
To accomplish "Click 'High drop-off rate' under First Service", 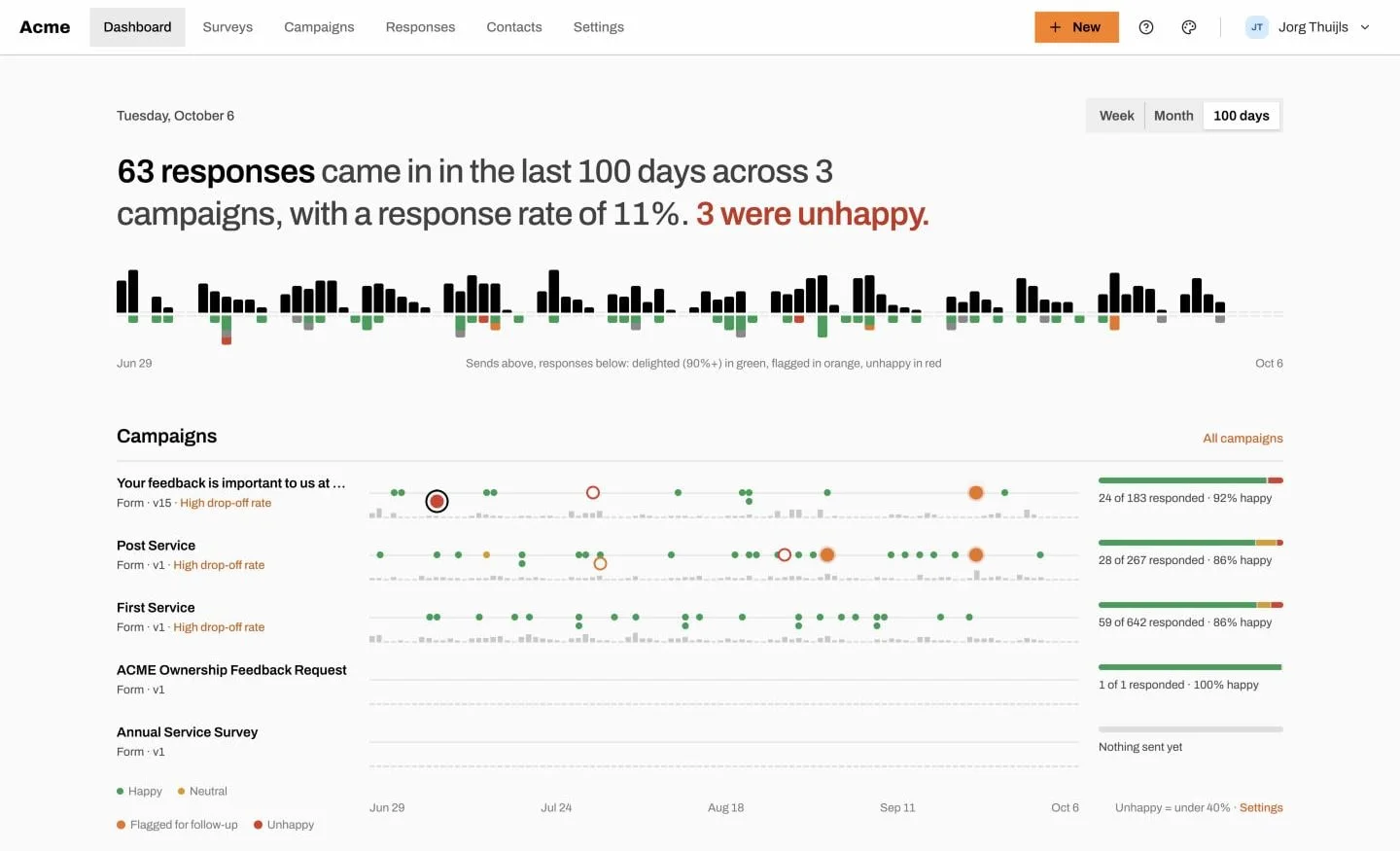I will [x=219, y=627].
